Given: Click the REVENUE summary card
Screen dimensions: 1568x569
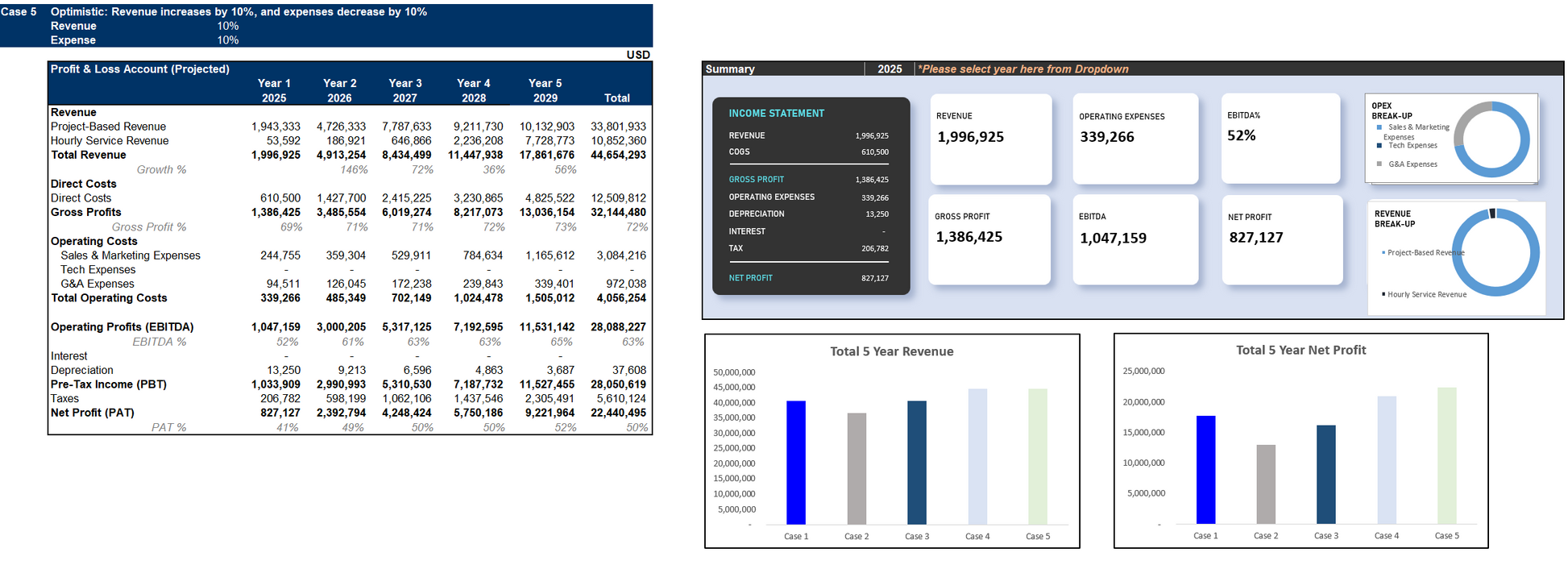Looking at the screenshot, I should [990, 138].
